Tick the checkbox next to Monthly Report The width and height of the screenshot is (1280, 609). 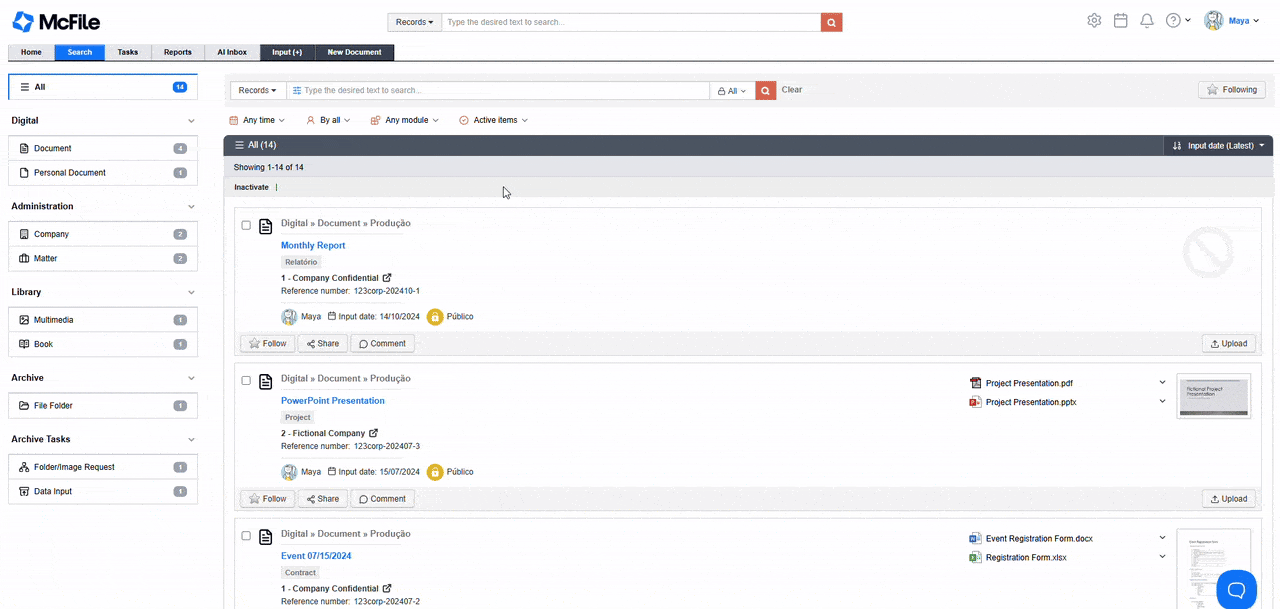pos(246,225)
